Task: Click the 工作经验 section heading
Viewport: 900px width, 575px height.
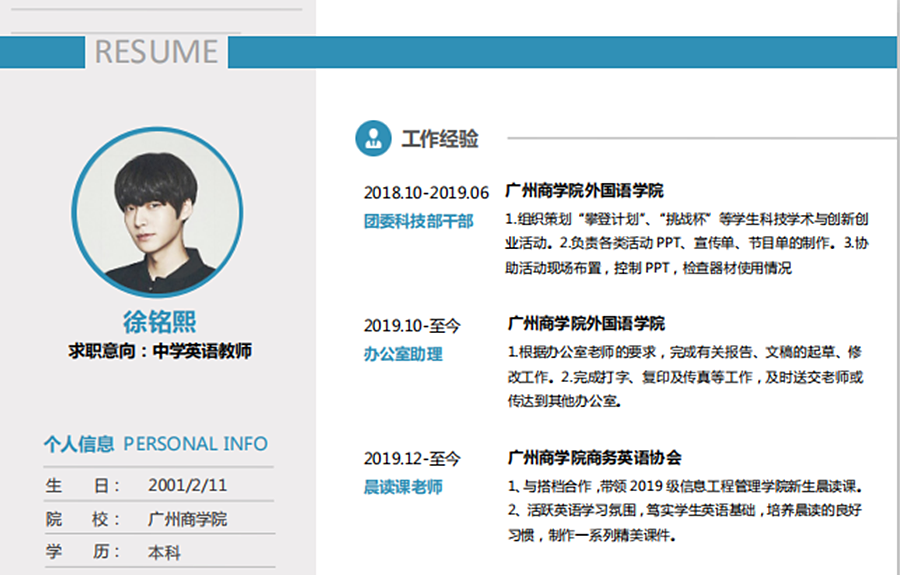Action: pos(440,139)
